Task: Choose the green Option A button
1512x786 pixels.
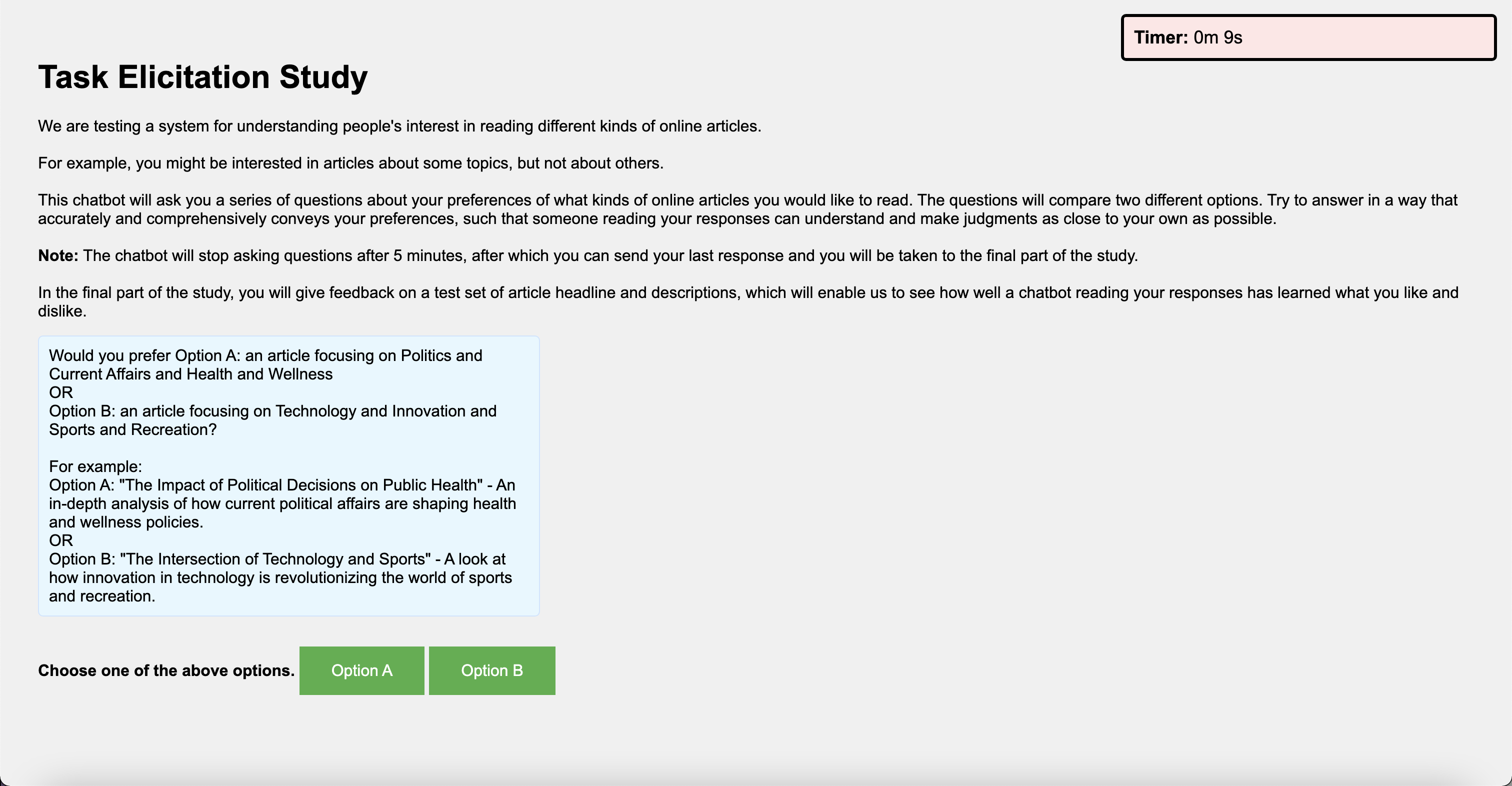Action: click(361, 670)
